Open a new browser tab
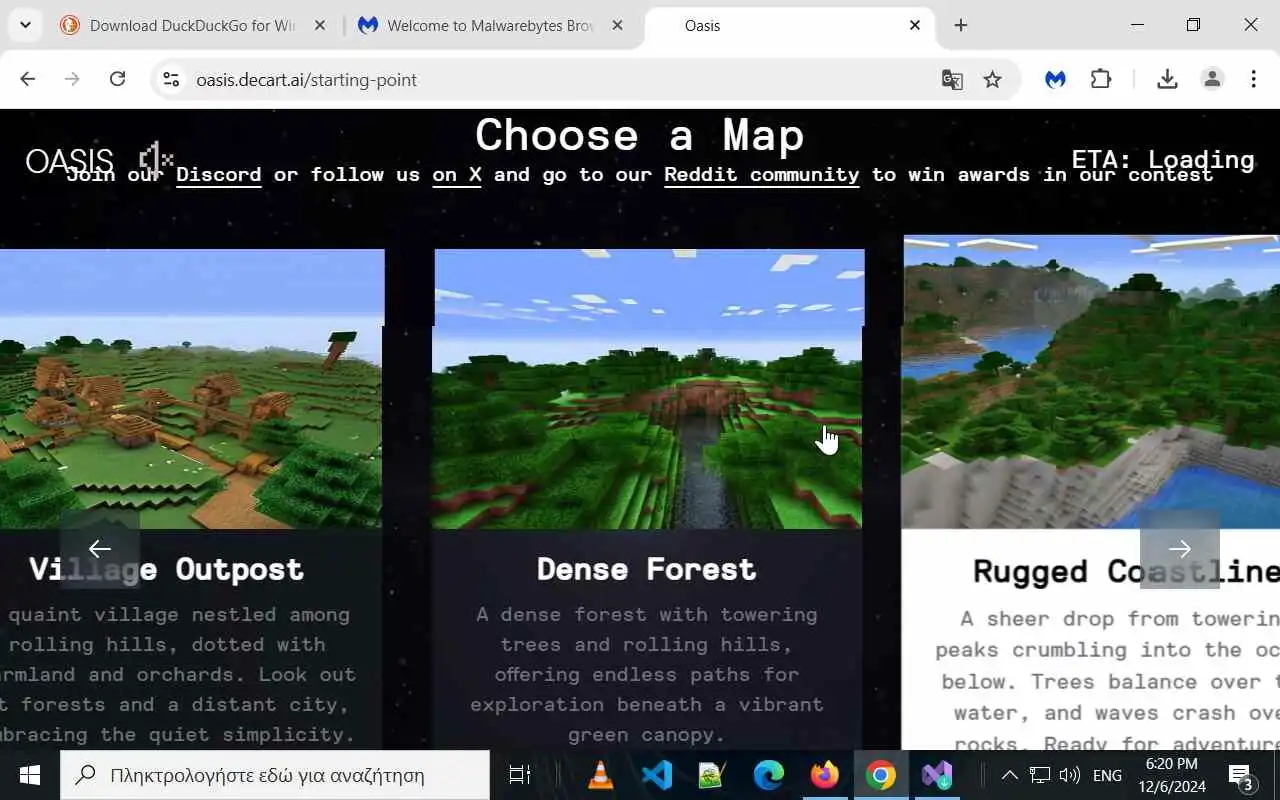The image size is (1280, 800). 961,25
